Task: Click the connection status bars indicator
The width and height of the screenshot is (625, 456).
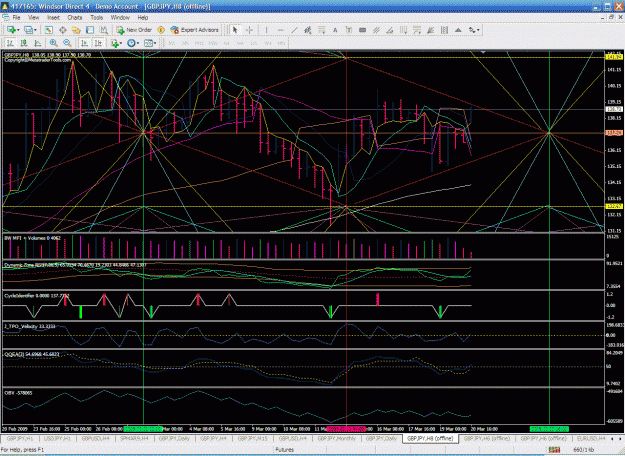Action: [554, 450]
